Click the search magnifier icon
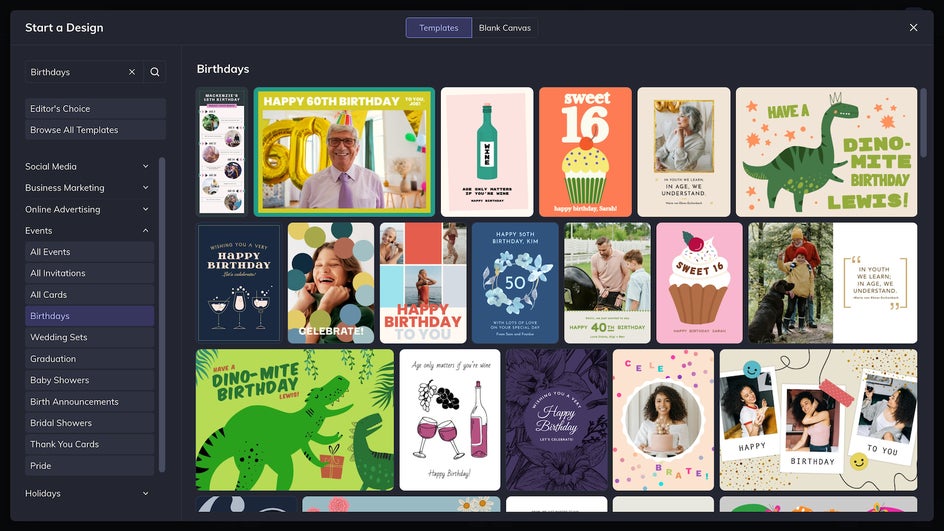Viewport: 944px width, 531px height. coord(155,72)
